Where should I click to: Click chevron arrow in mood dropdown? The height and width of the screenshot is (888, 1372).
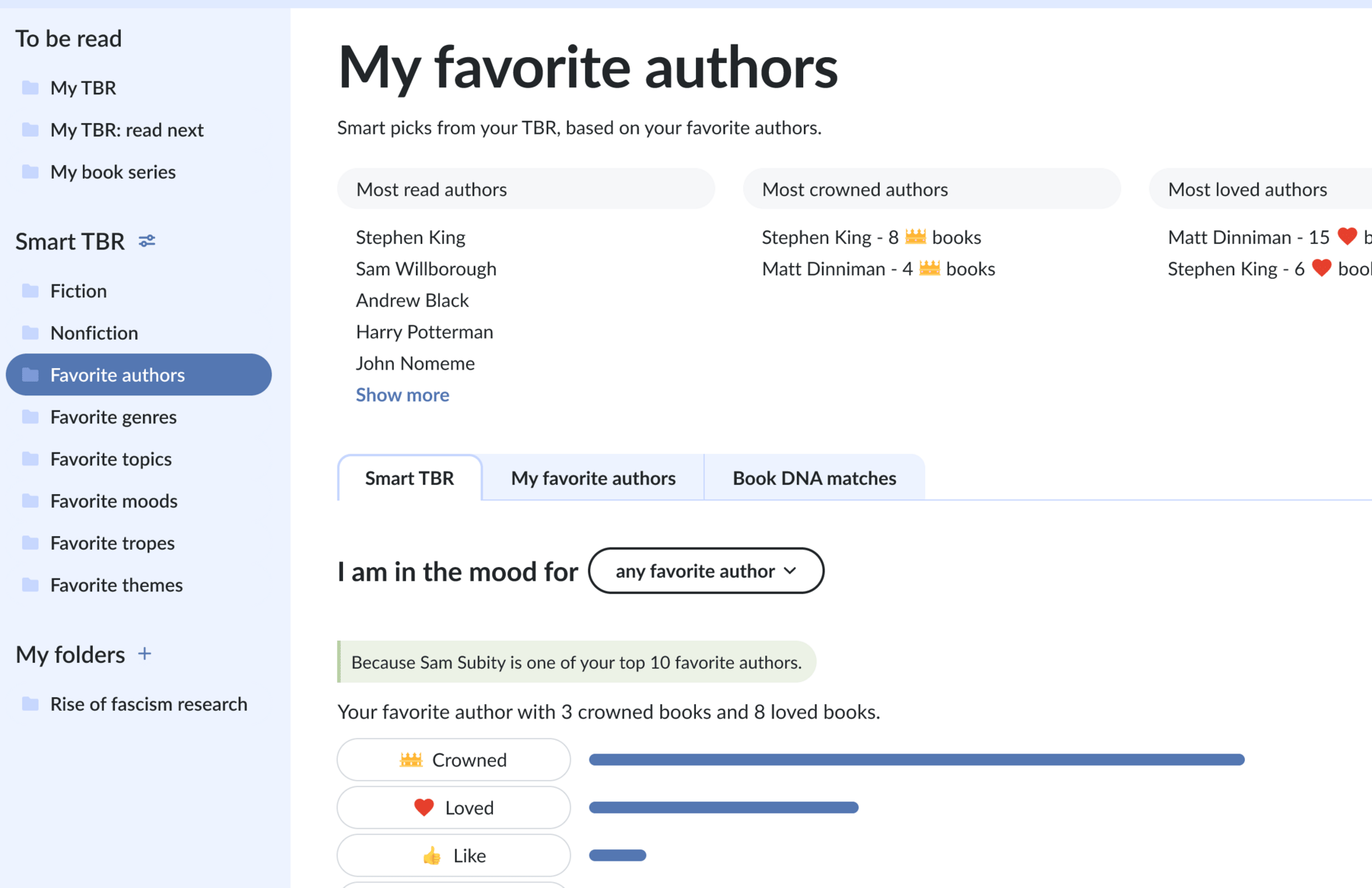[x=790, y=571]
